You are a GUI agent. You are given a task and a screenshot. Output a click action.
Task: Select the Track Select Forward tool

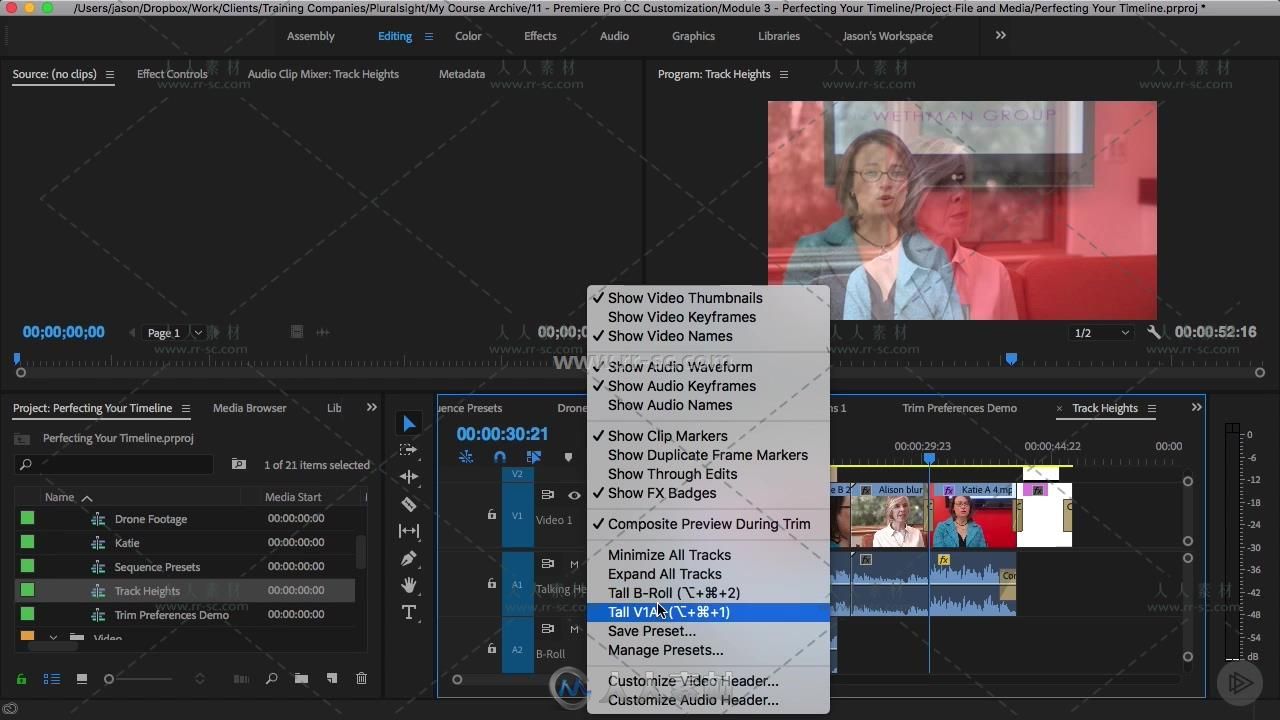[409, 450]
